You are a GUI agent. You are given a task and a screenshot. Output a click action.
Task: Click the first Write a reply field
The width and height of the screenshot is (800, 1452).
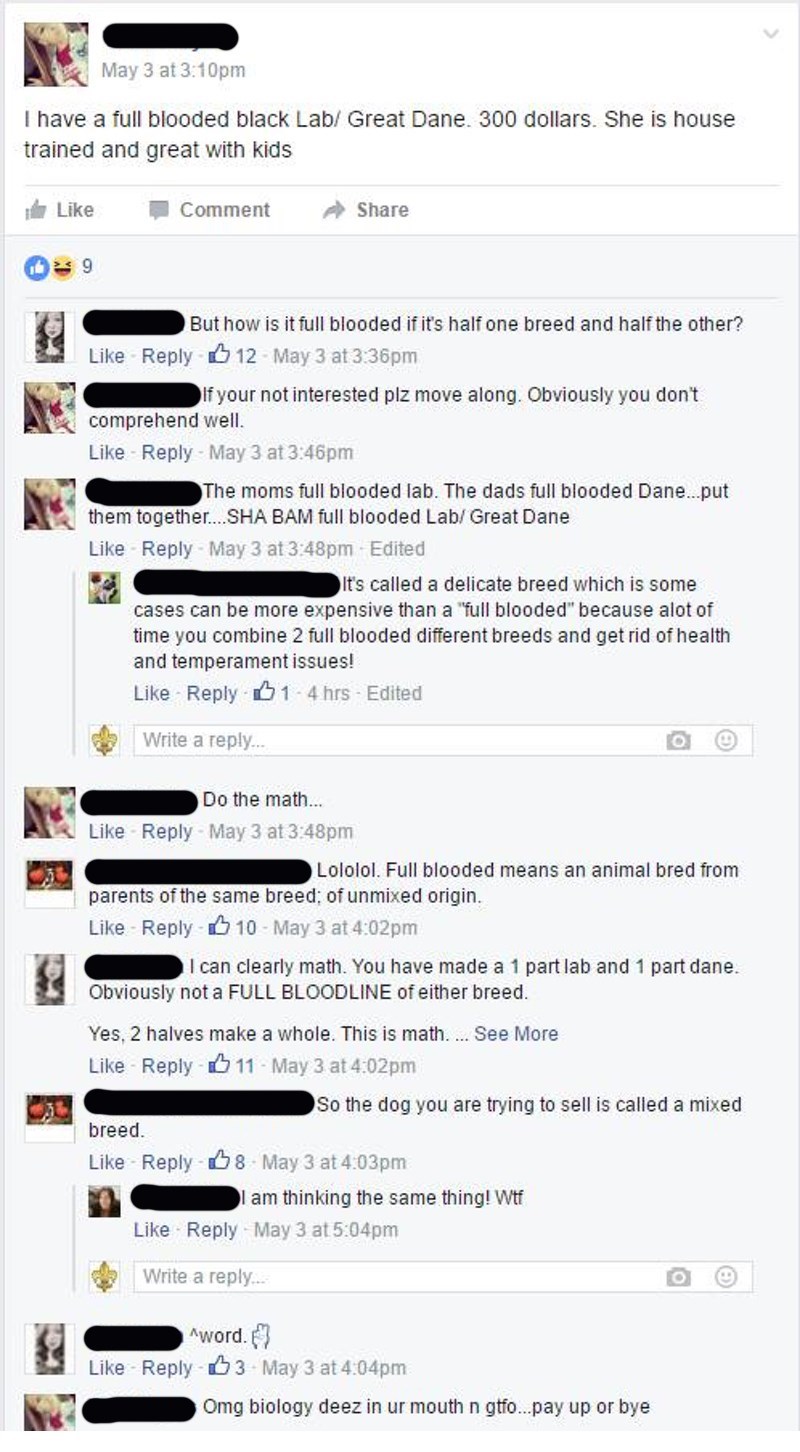click(x=444, y=741)
